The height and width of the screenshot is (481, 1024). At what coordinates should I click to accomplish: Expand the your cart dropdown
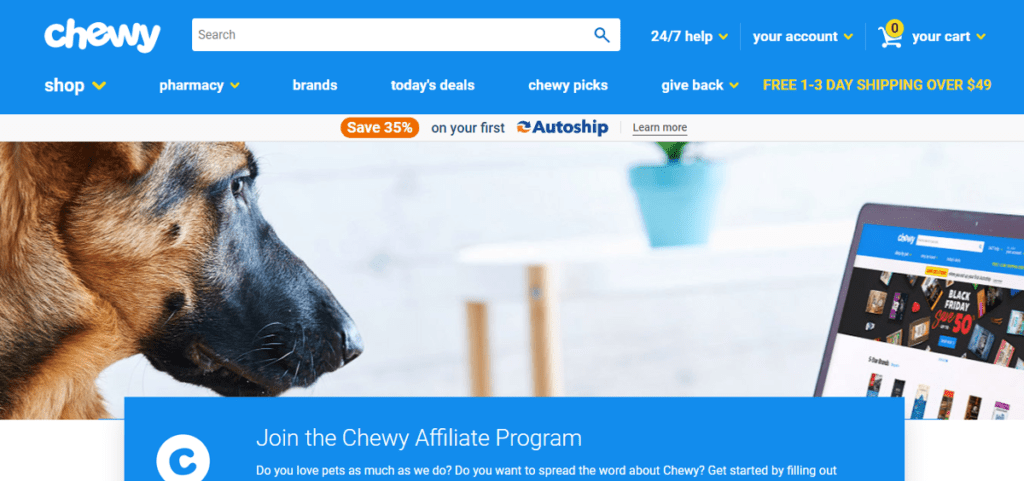[948, 37]
